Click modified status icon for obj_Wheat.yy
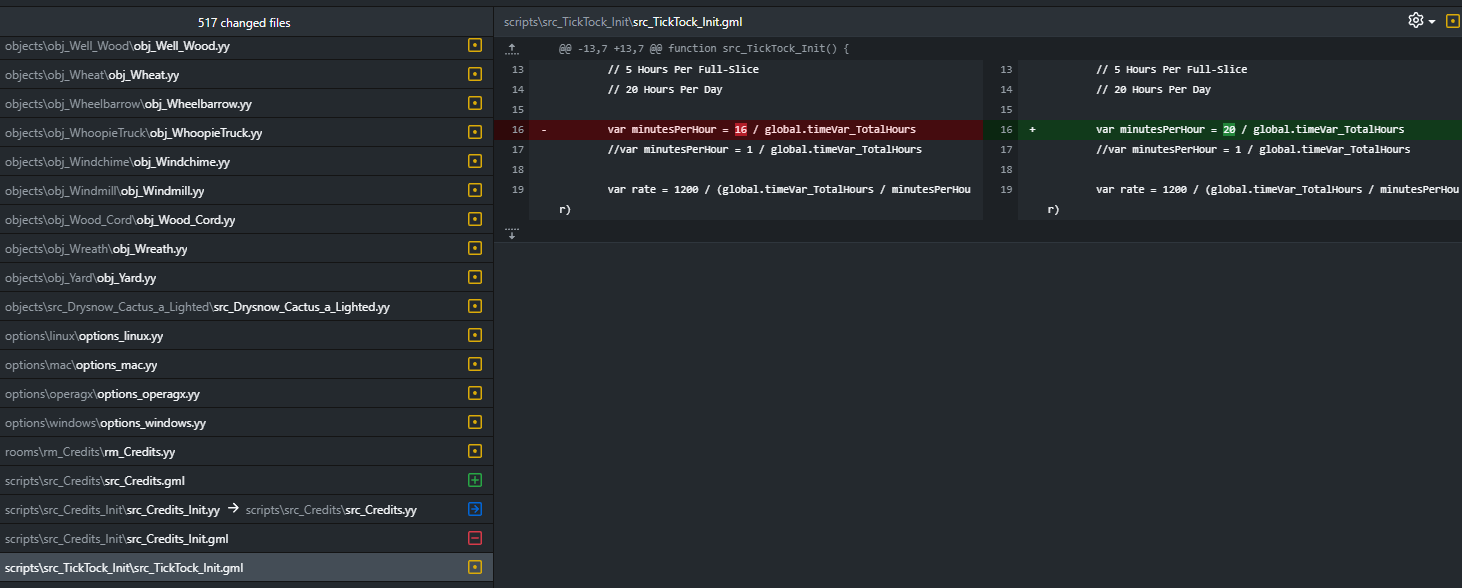The image size is (1462, 588). pos(475,75)
